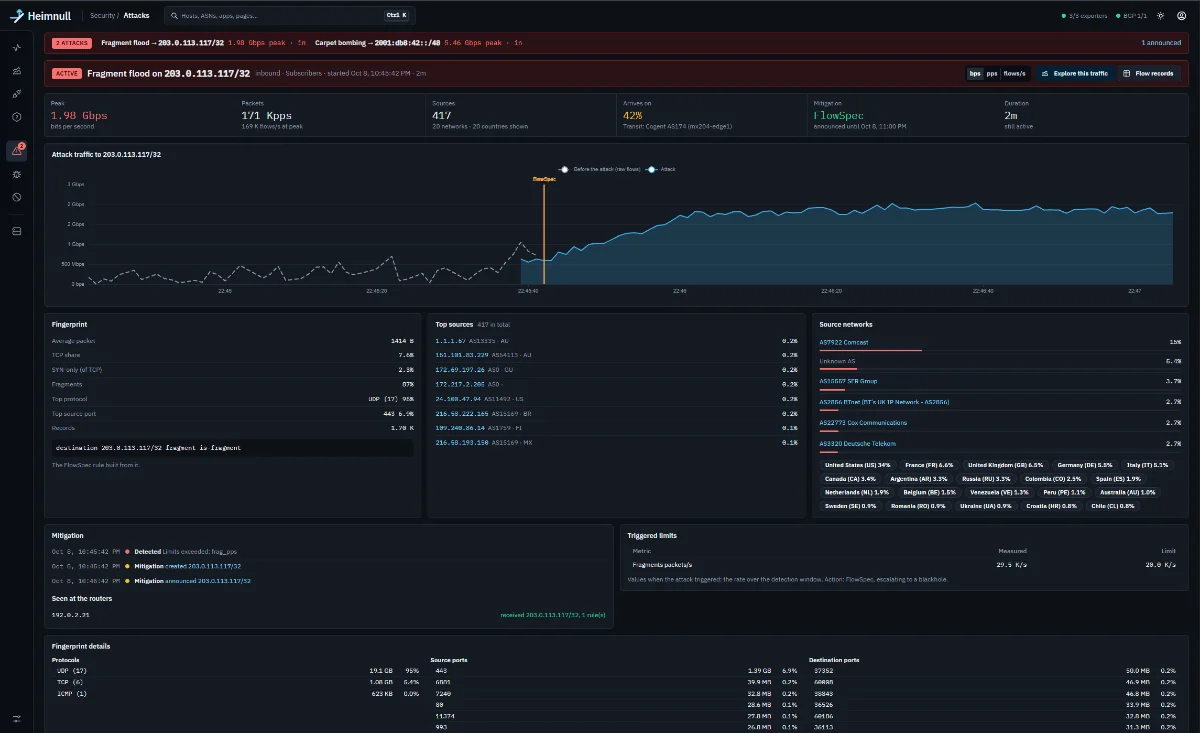Click the Ctrl K shortcut badge
The image size is (1200, 733).
pyautogui.click(x=396, y=16)
